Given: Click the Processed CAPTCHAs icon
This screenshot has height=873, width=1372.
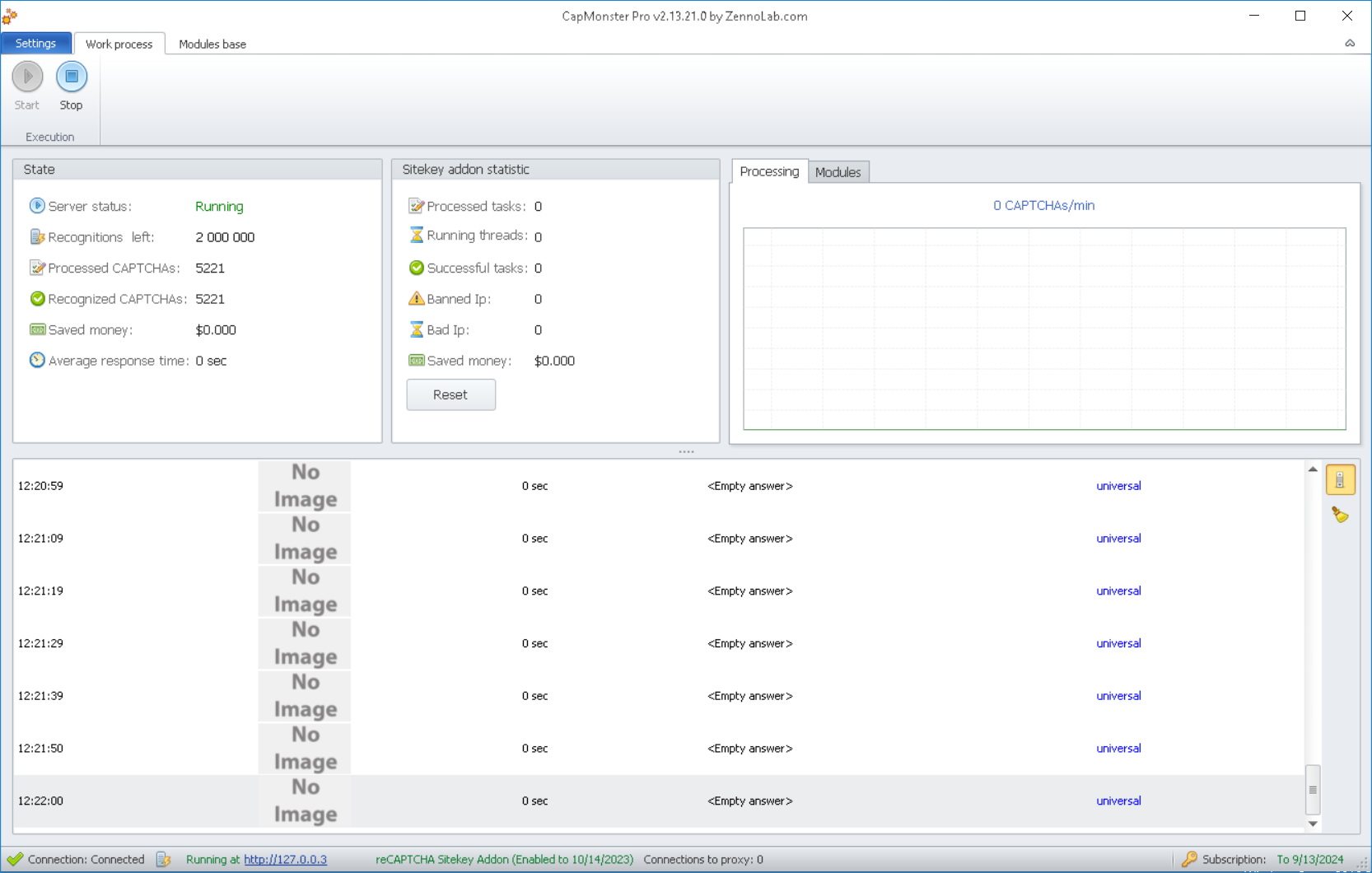Looking at the screenshot, I should coord(37,268).
